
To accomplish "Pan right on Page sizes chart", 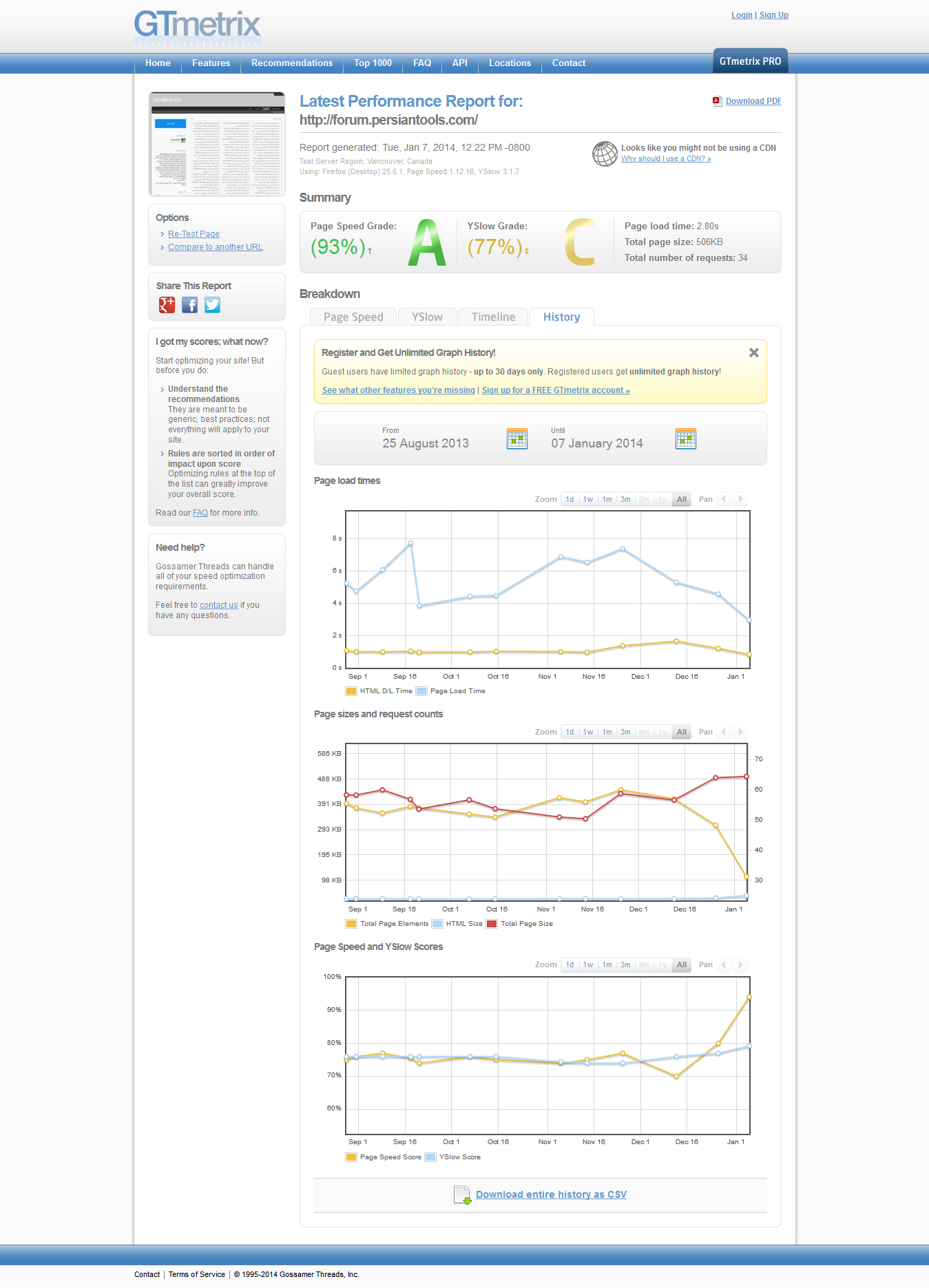I will [740, 732].
